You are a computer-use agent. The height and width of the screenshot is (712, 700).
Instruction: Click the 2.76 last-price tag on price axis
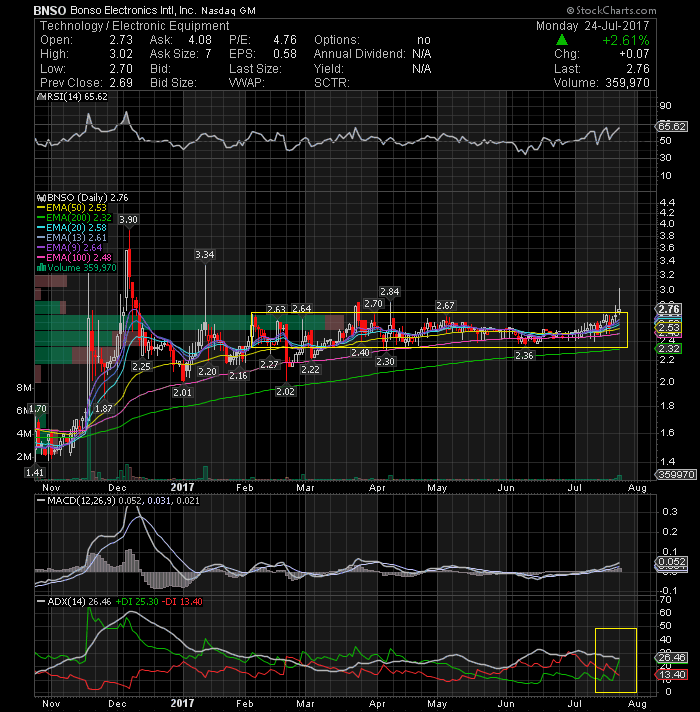point(669,309)
